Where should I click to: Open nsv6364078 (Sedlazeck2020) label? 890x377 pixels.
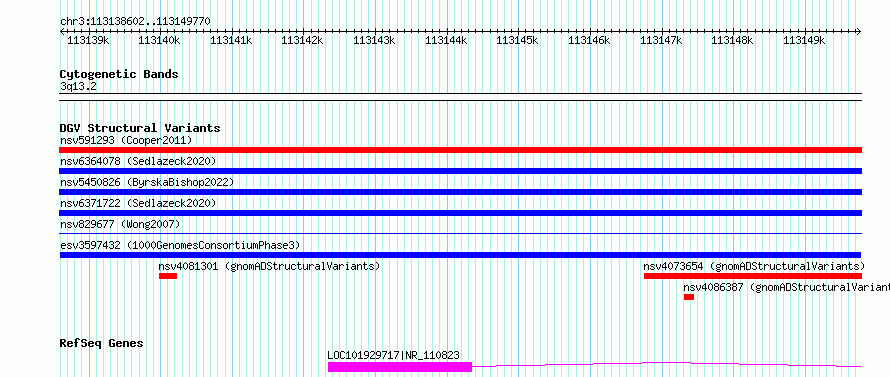(x=138, y=161)
